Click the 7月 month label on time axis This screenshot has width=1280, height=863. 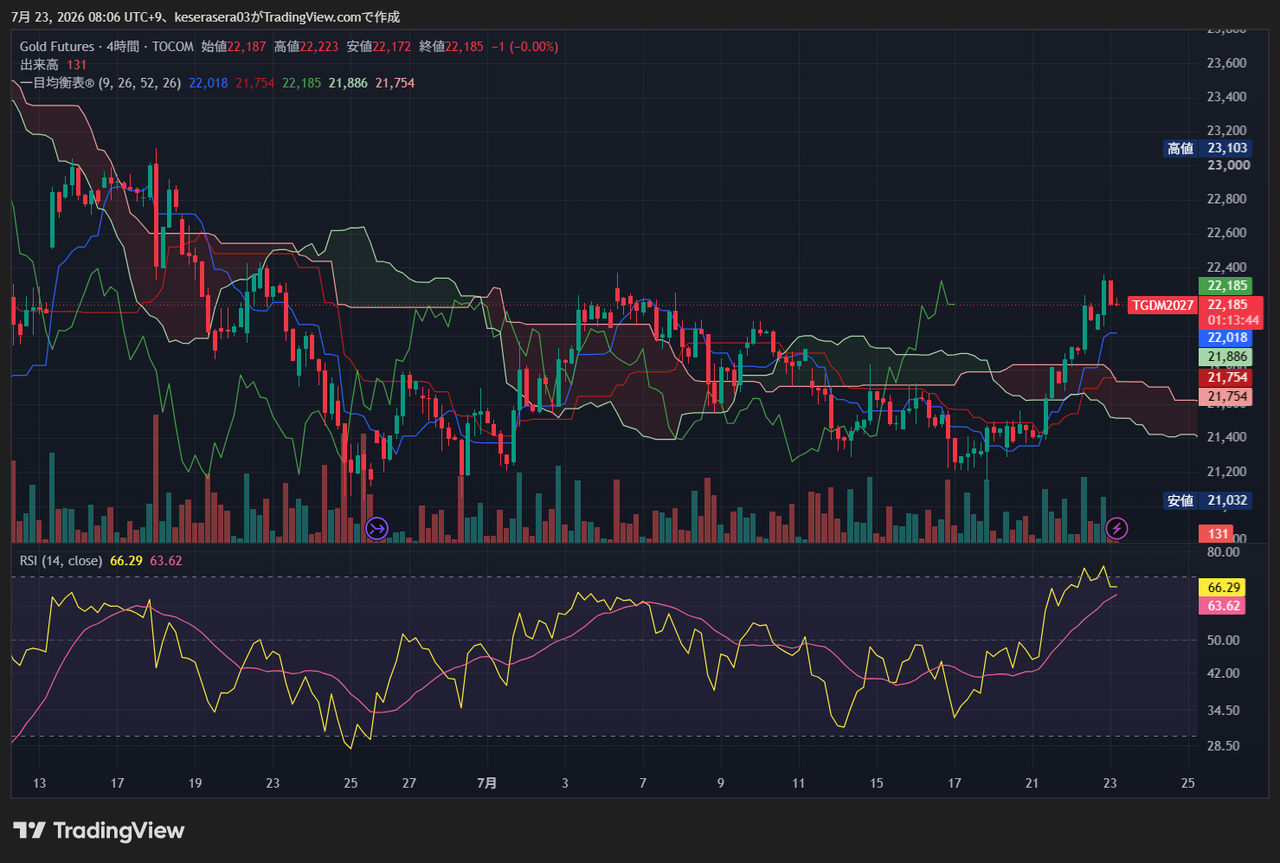coord(487,783)
